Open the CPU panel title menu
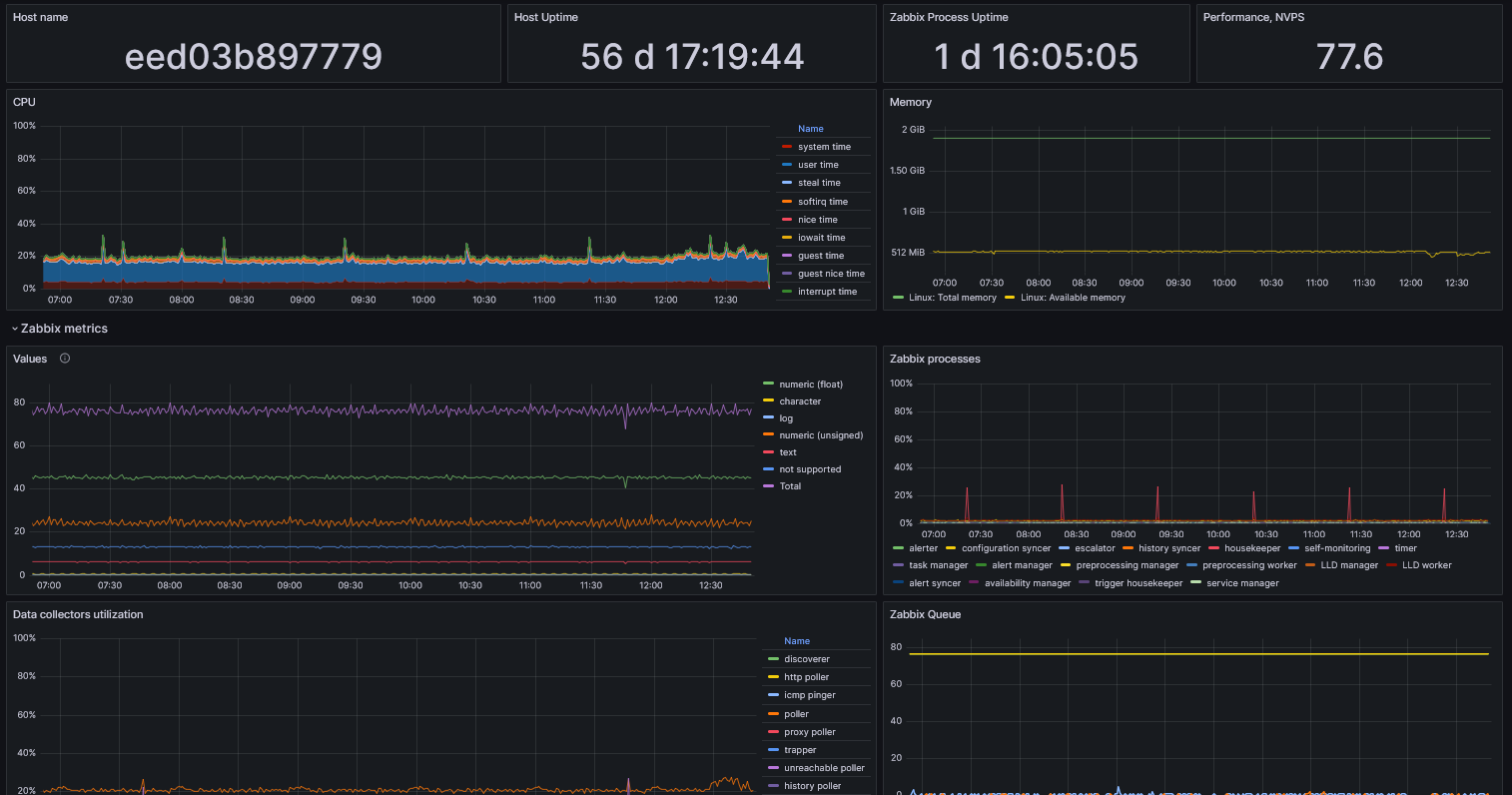 [24, 102]
